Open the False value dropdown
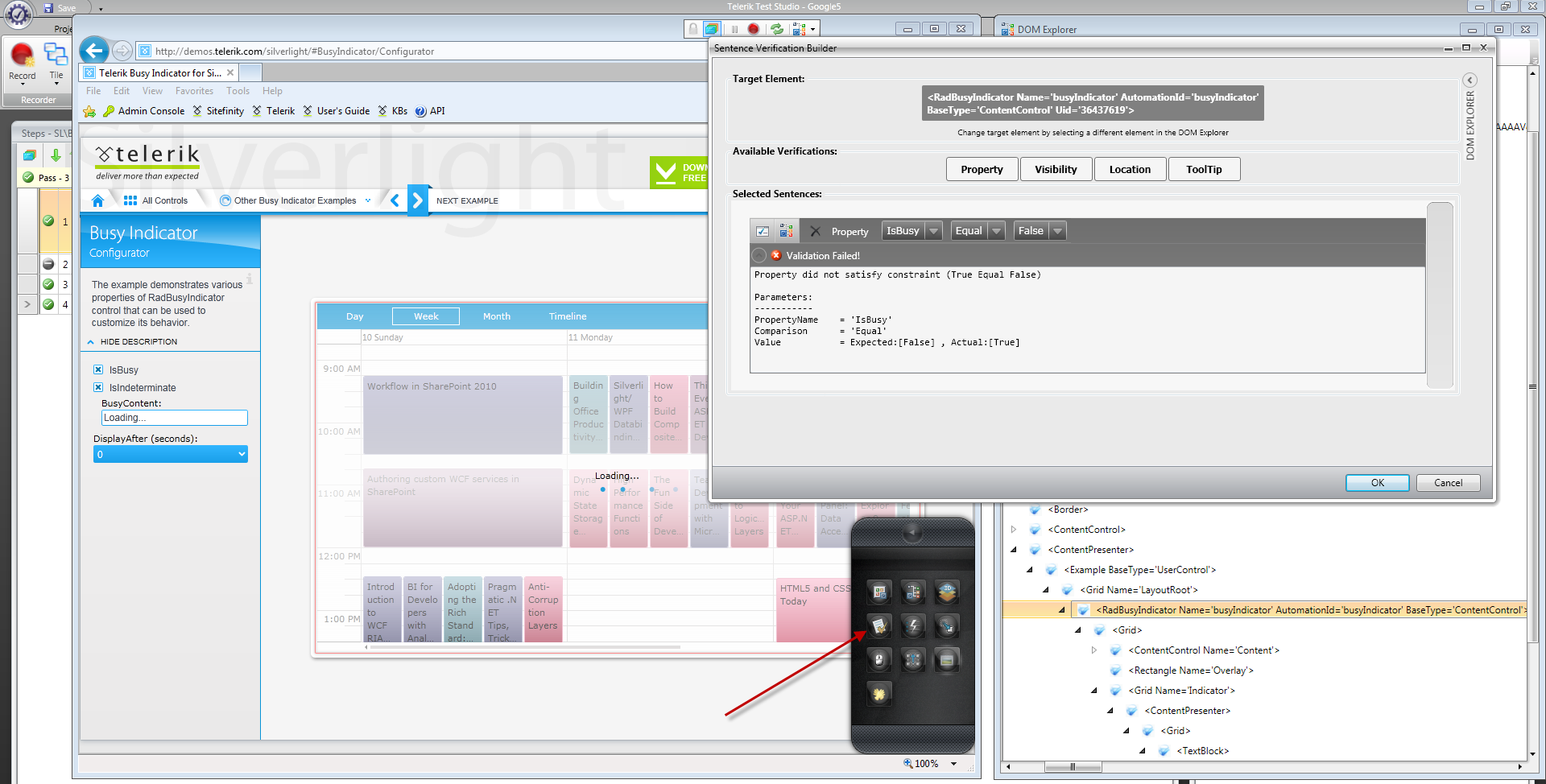 pyautogui.click(x=1058, y=231)
